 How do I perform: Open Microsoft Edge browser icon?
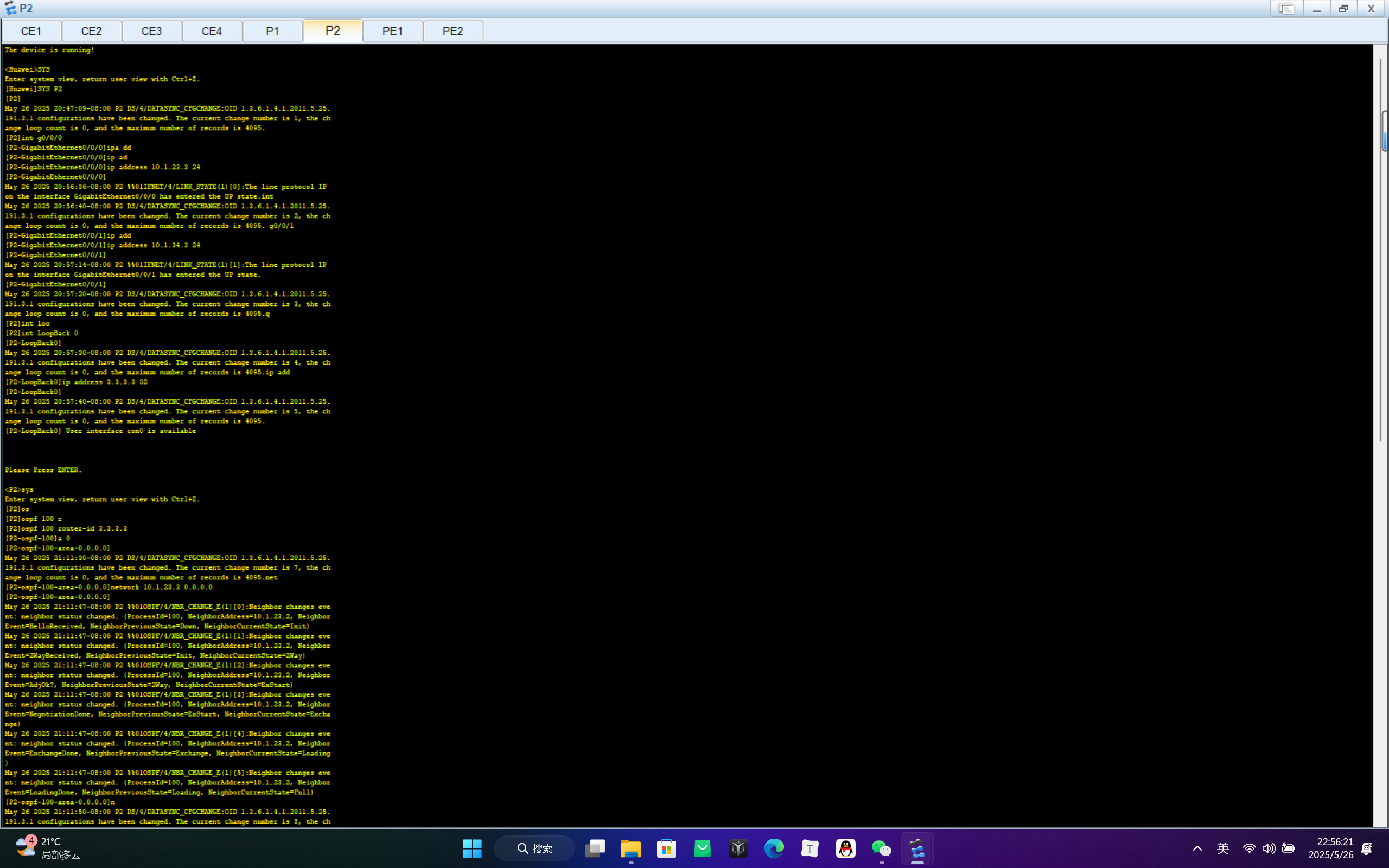point(774,848)
